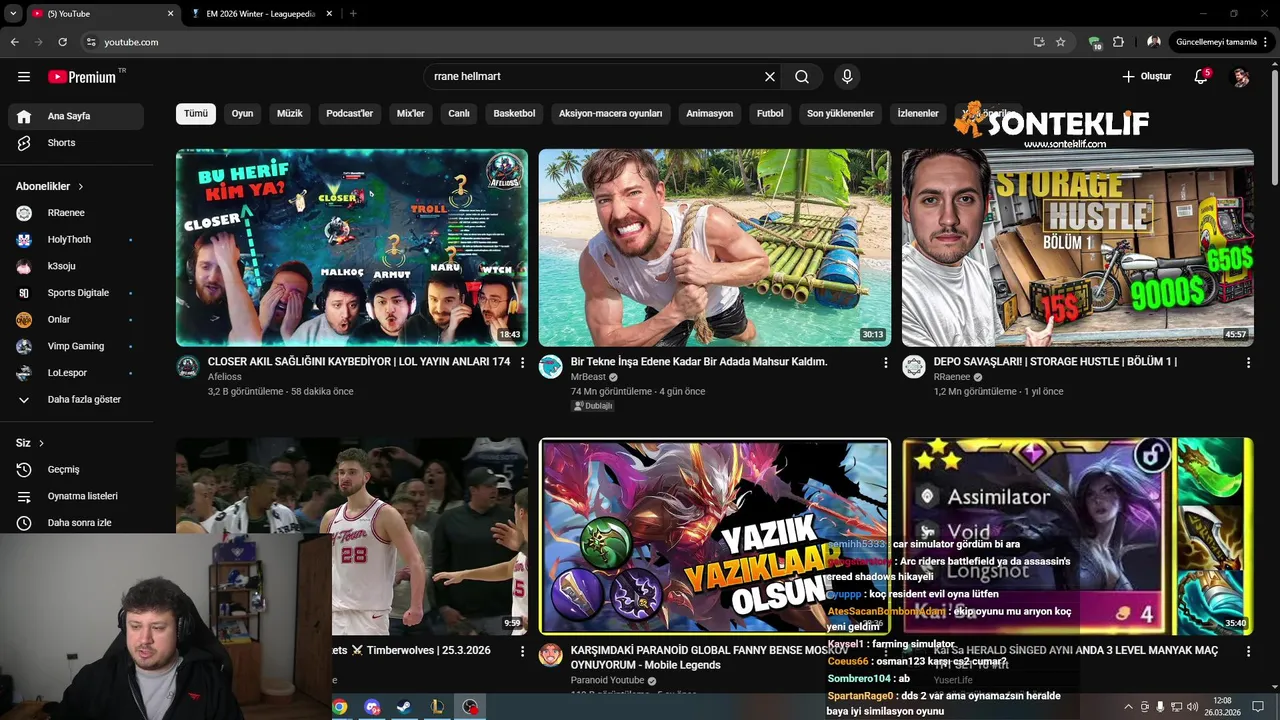The width and height of the screenshot is (1280, 720).
Task: Select the Basketbol filter chip
Action: pos(515,113)
